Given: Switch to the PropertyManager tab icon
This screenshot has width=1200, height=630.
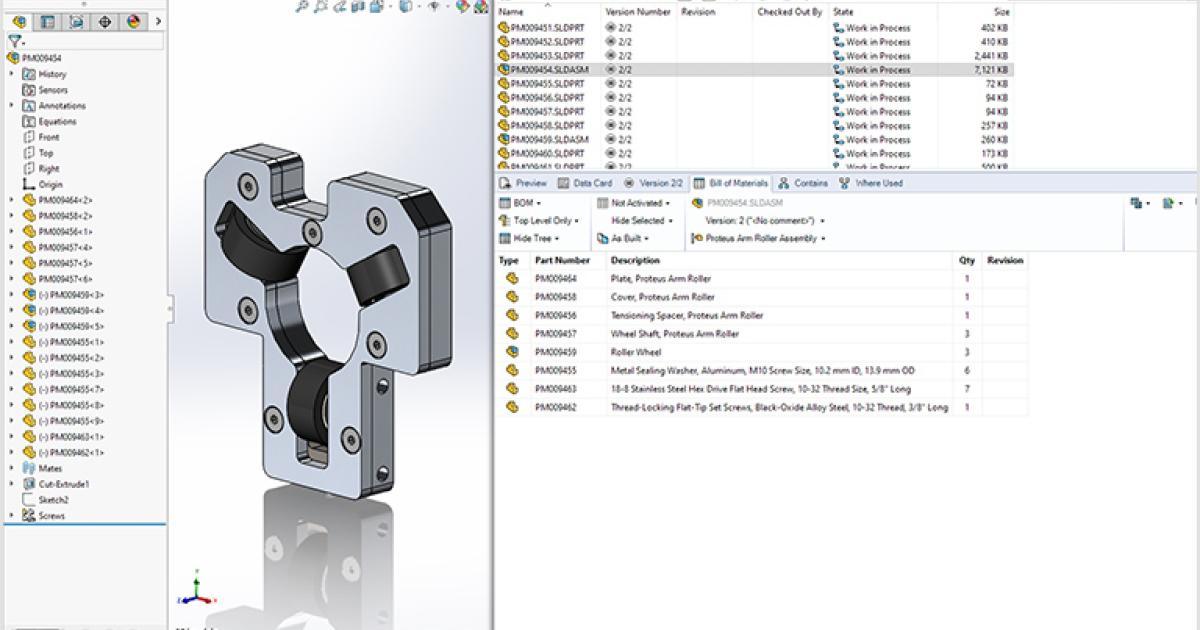Looking at the screenshot, I should pyautogui.click(x=47, y=21).
